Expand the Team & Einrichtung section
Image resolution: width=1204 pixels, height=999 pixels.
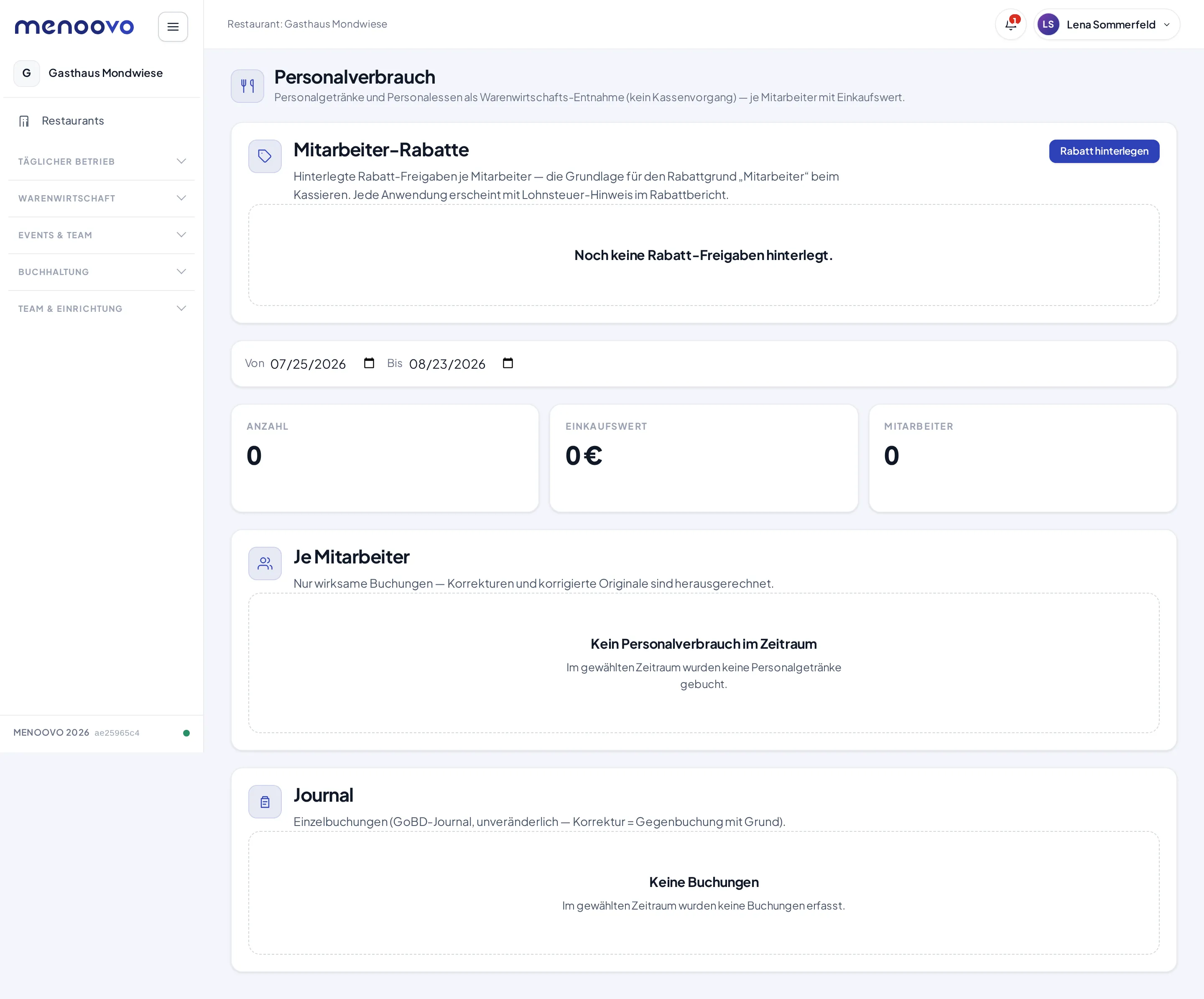pyautogui.click(x=102, y=308)
